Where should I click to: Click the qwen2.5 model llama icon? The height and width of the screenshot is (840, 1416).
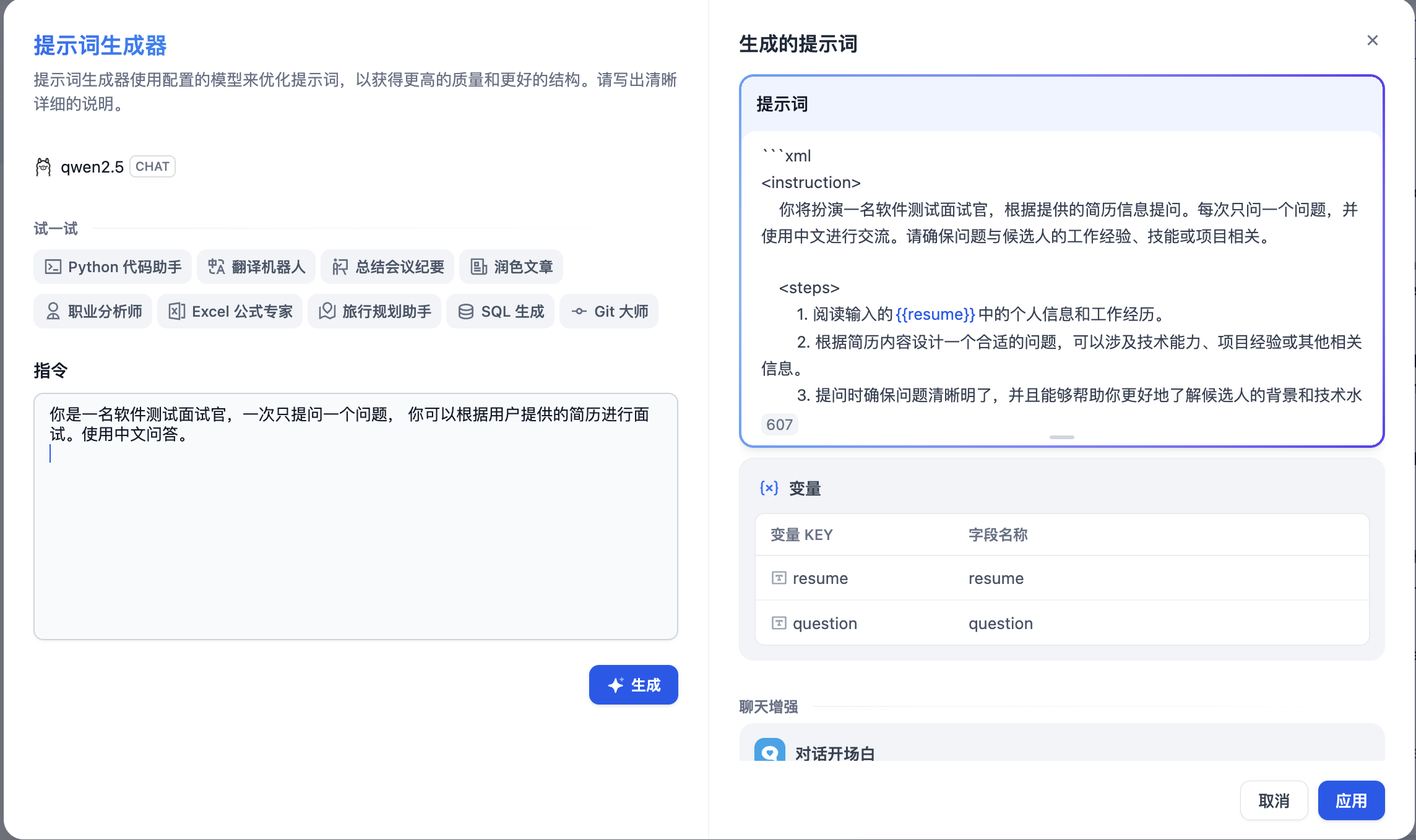tap(43, 166)
